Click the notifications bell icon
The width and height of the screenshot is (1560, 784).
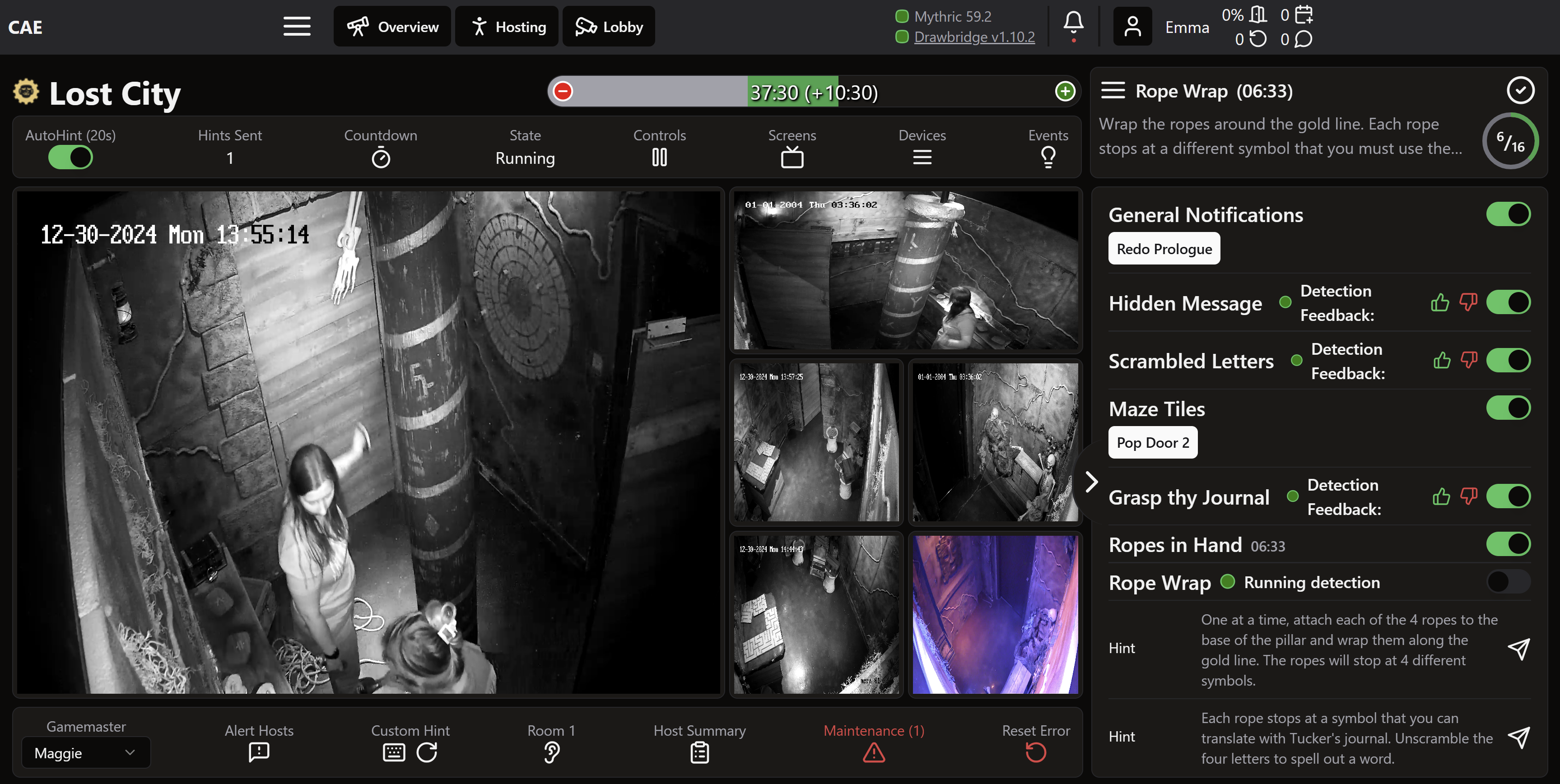point(1073,23)
